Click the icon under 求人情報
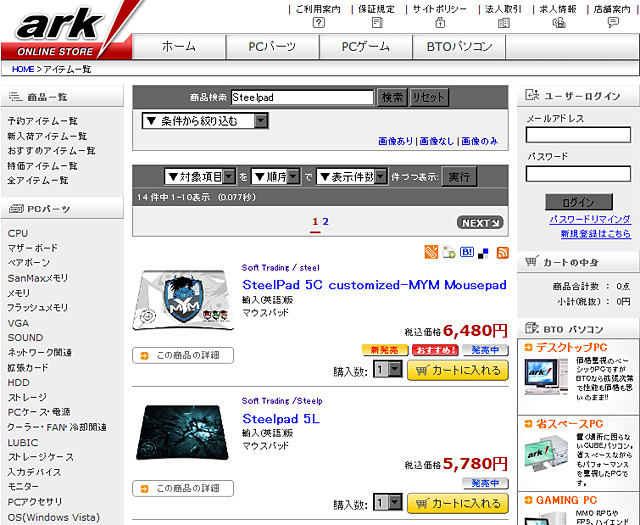This screenshot has width=640, height=525. coord(558,22)
